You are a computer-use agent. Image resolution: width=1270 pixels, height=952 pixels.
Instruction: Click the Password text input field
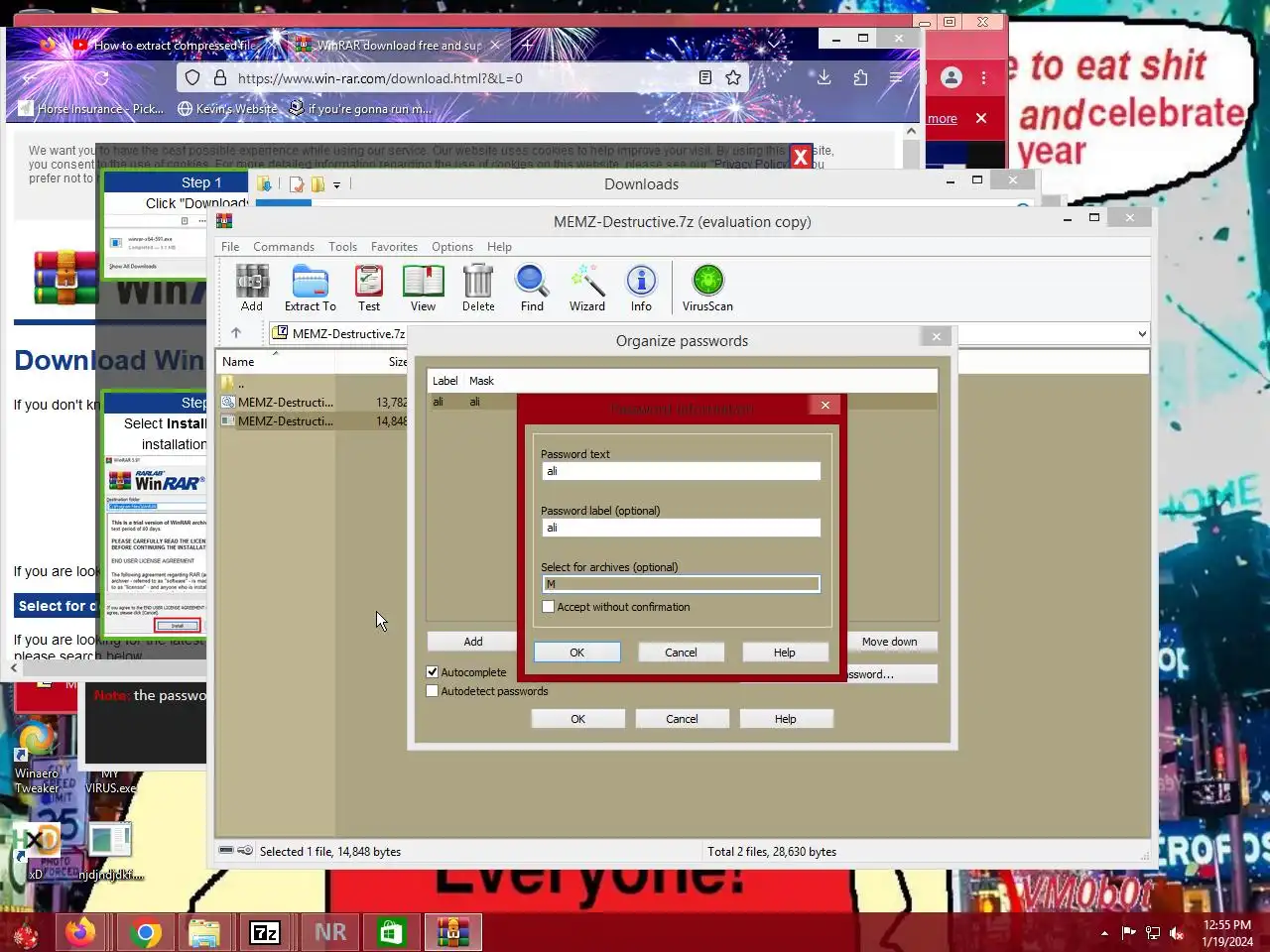coord(681,471)
